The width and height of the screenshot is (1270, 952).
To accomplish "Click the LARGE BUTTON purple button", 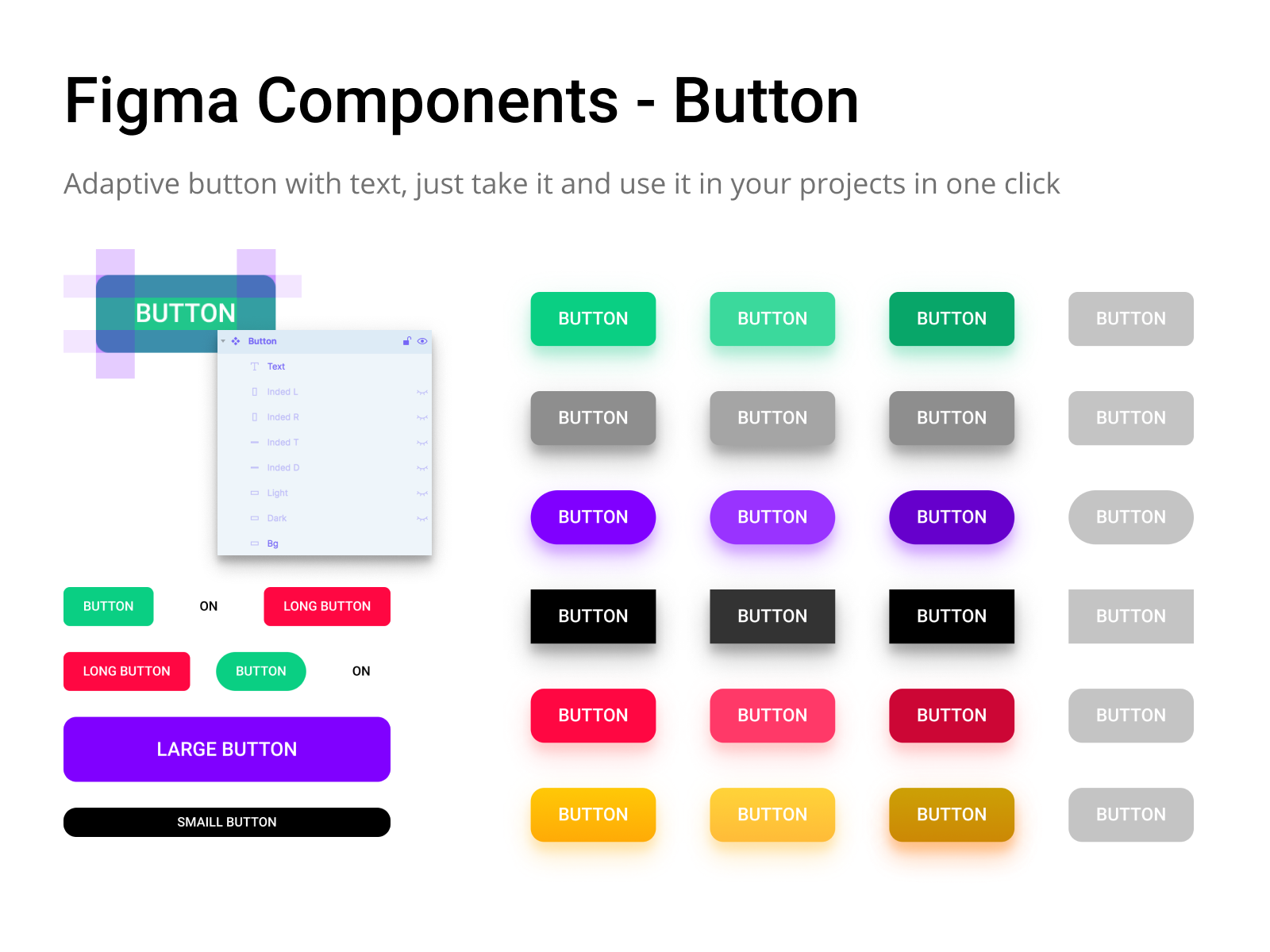I will tap(226, 749).
